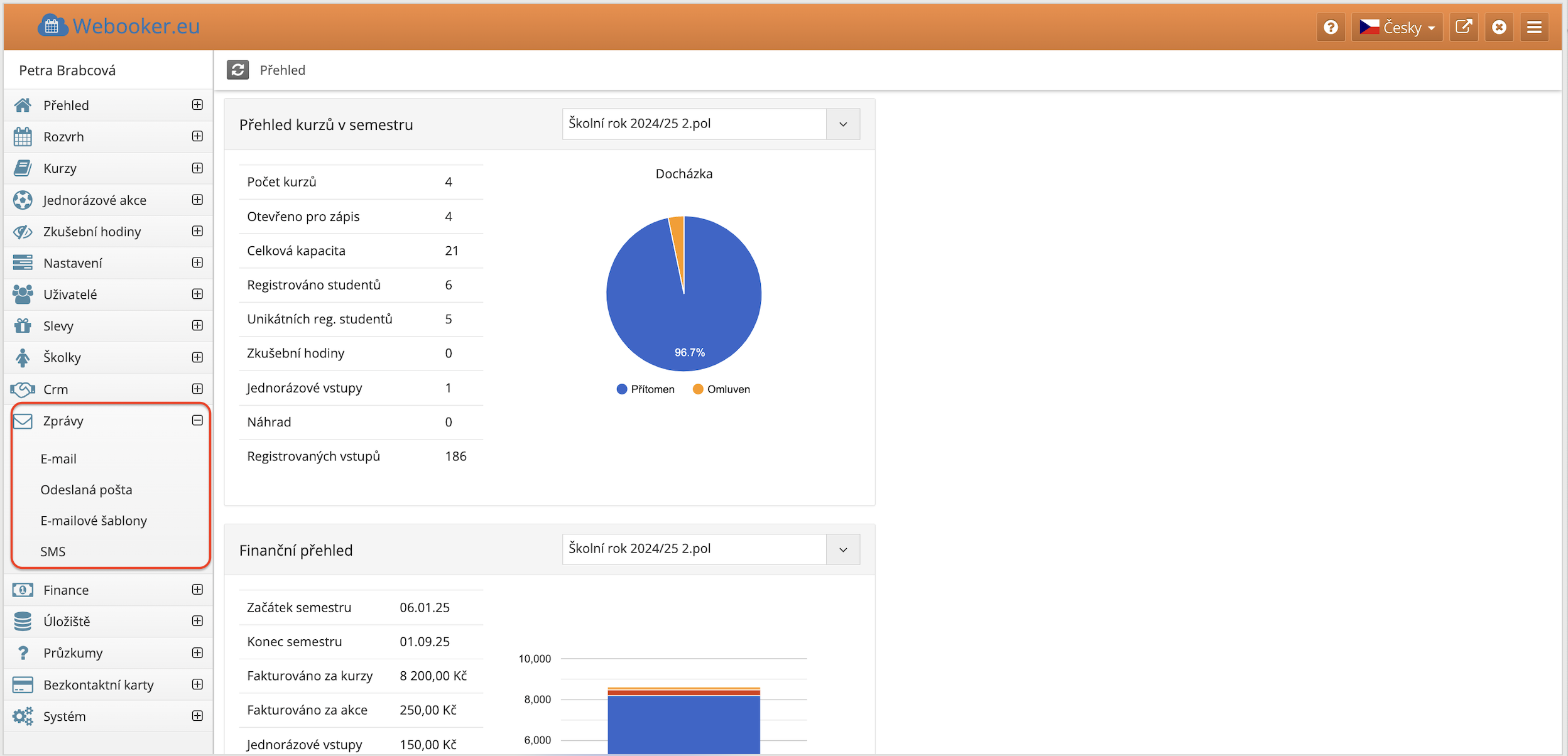The image size is (1568, 756).
Task: Click the Kurzy book icon
Action: [23, 168]
